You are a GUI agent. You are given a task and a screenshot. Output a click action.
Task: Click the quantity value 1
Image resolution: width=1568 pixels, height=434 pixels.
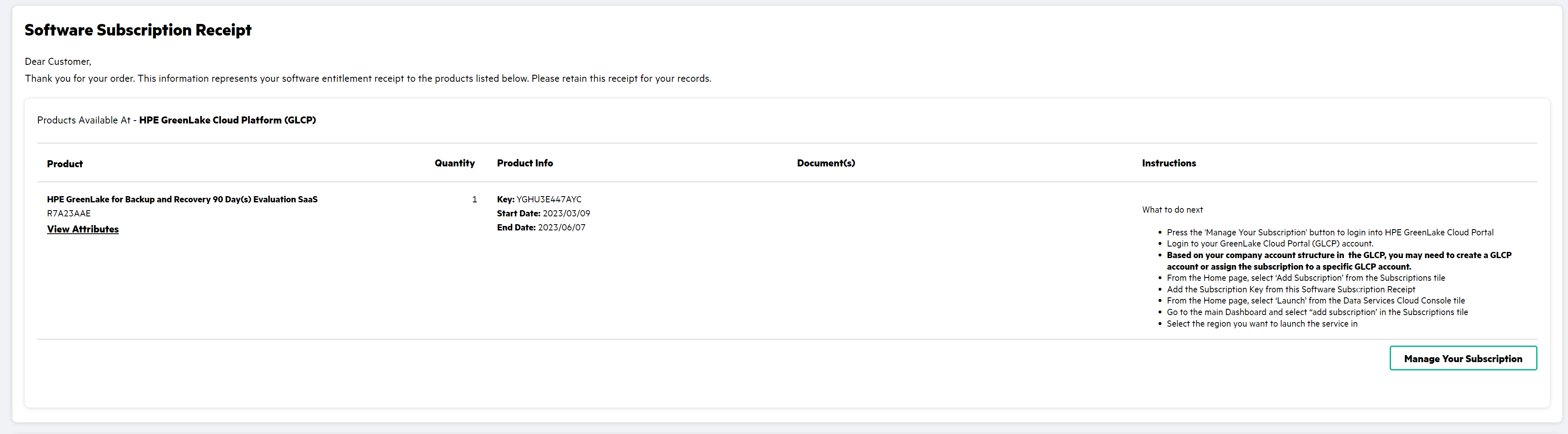474,199
